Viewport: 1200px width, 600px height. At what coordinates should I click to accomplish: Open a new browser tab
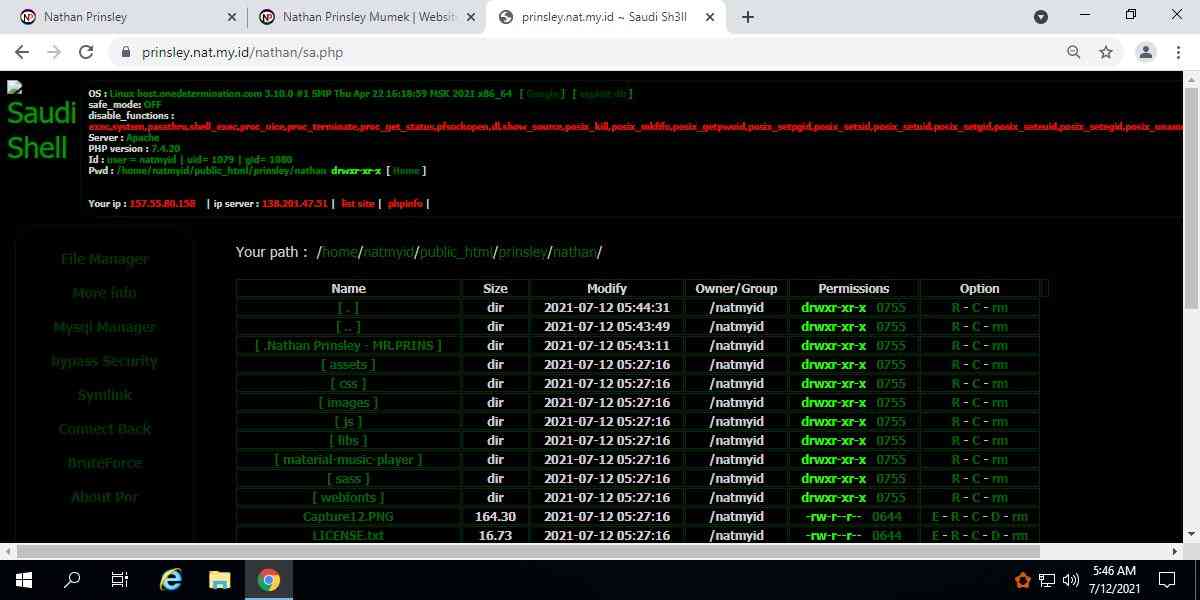point(748,17)
